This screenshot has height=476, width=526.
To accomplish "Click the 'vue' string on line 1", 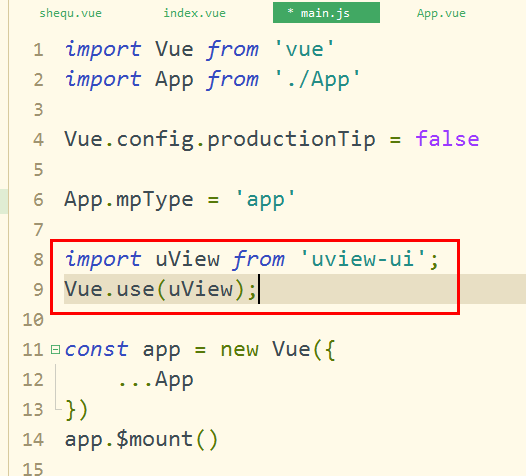I will 304,49.
